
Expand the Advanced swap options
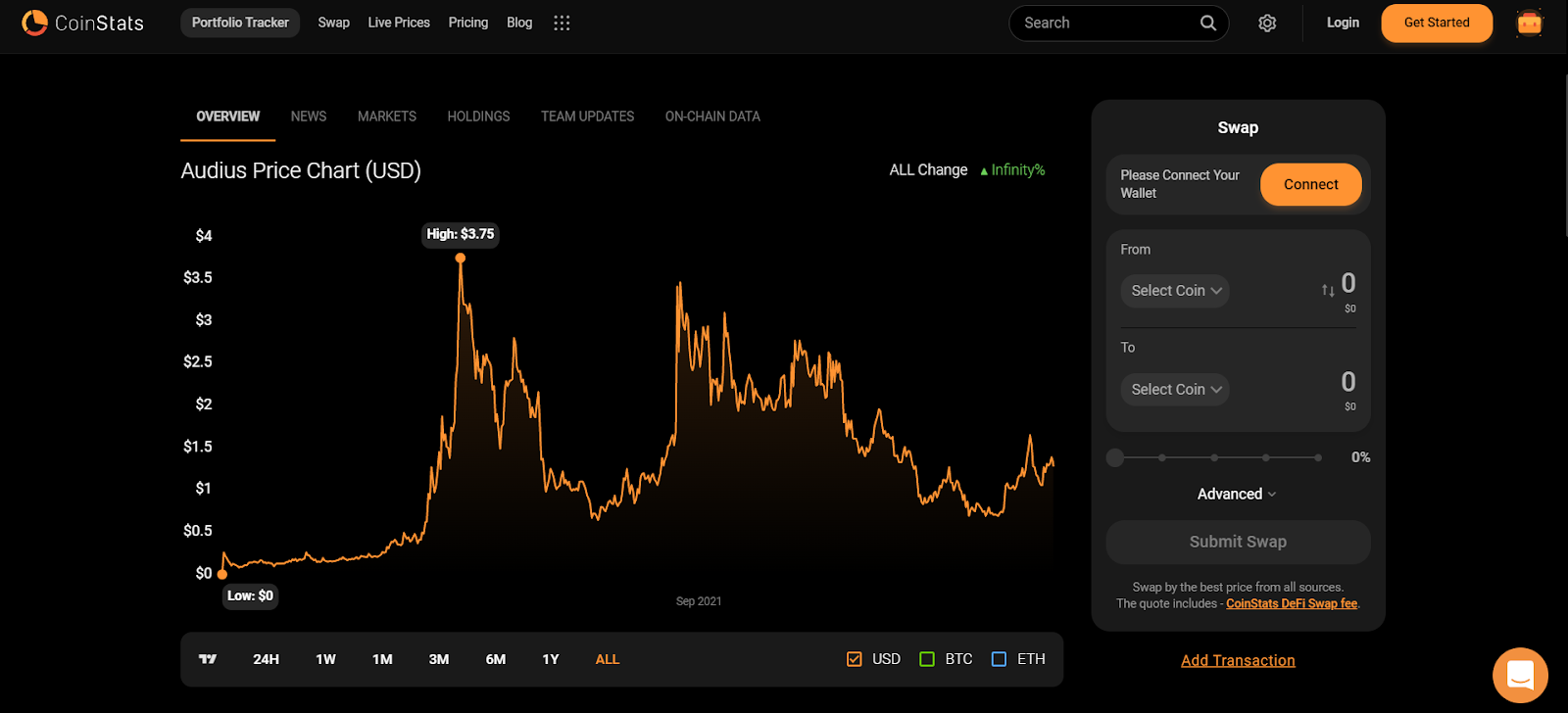[x=1237, y=494]
